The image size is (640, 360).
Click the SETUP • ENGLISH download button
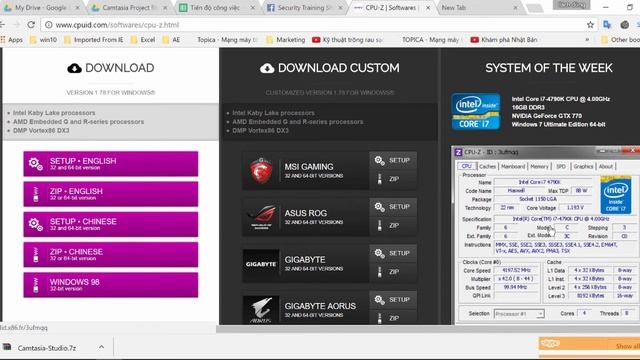point(111,164)
